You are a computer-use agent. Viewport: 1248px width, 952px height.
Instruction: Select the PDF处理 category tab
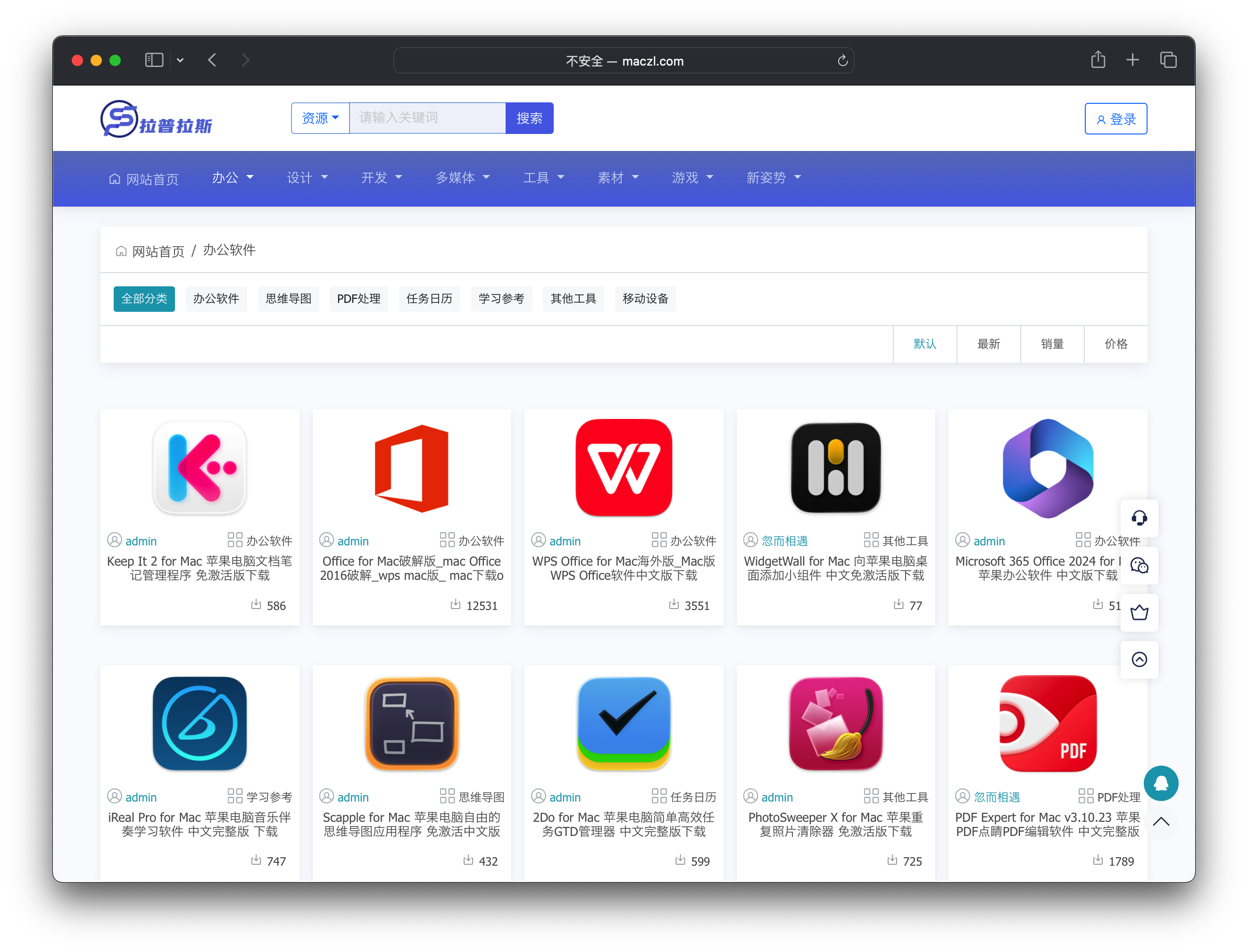(358, 299)
